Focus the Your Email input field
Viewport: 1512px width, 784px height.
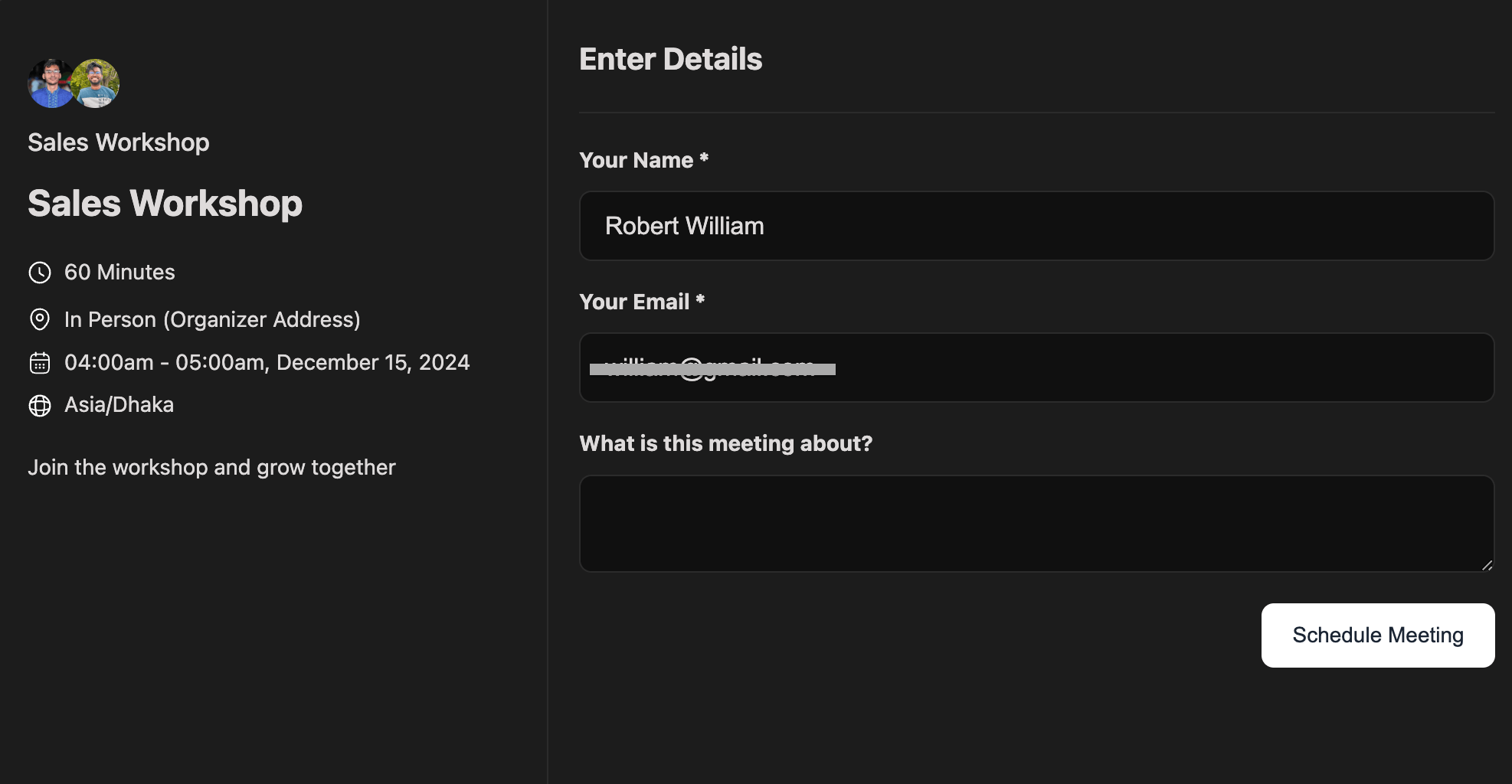pos(1036,367)
